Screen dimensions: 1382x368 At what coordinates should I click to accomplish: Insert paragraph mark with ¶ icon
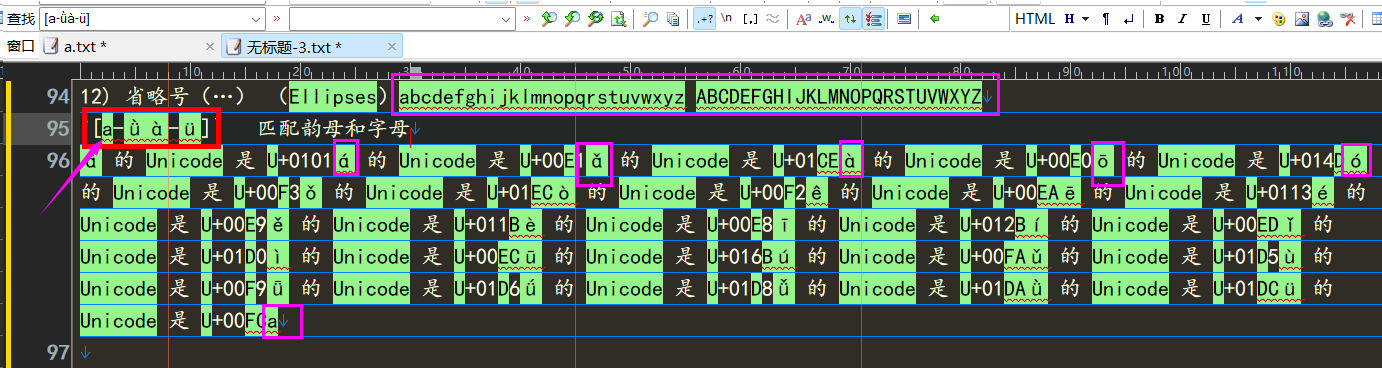coord(1106,18)
